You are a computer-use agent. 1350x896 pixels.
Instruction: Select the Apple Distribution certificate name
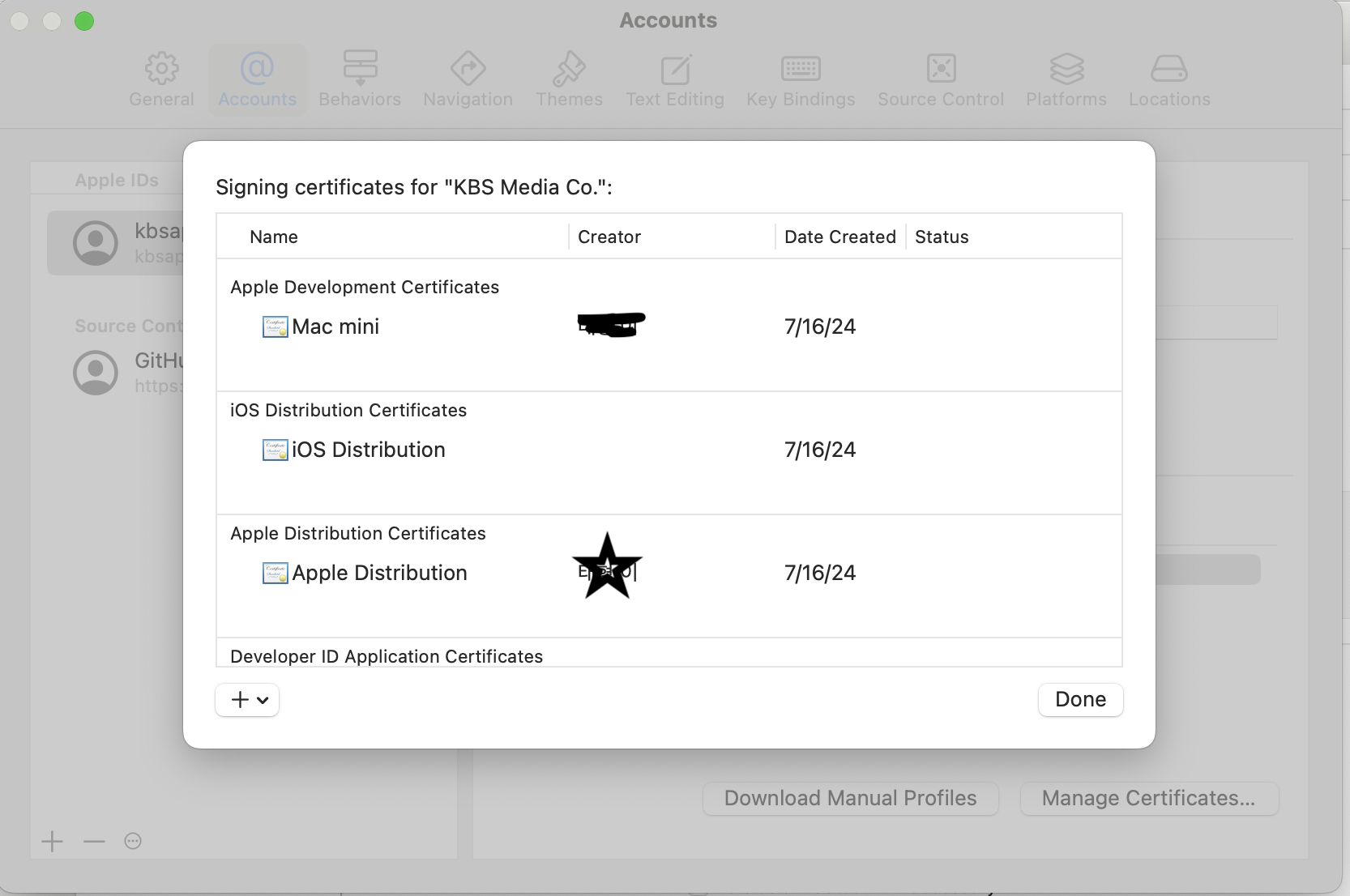(379, 574)
